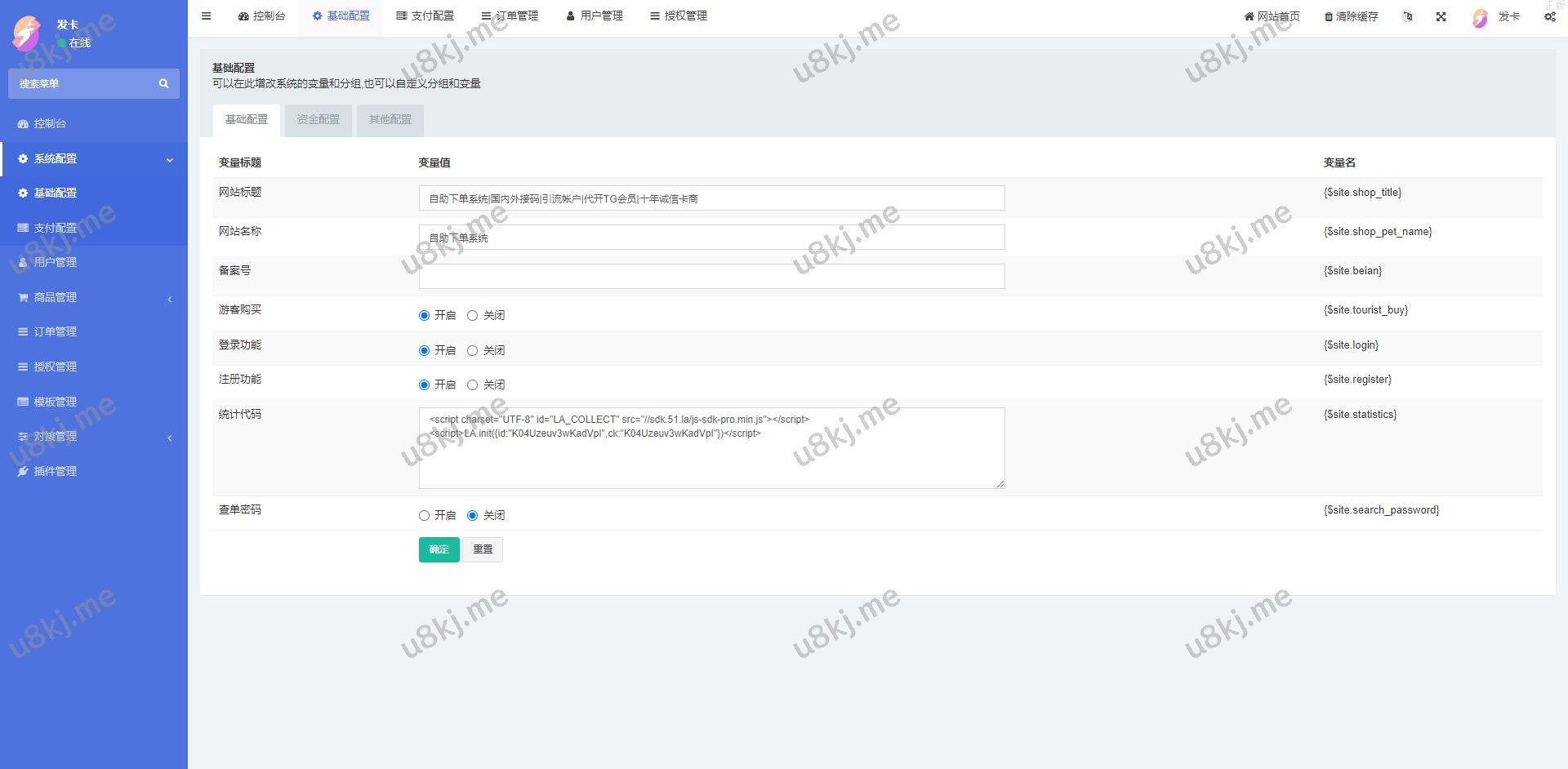The image size is (1568, 769).
Task: Open 支付配置 in the top navigation
Action: click(425, 16)
